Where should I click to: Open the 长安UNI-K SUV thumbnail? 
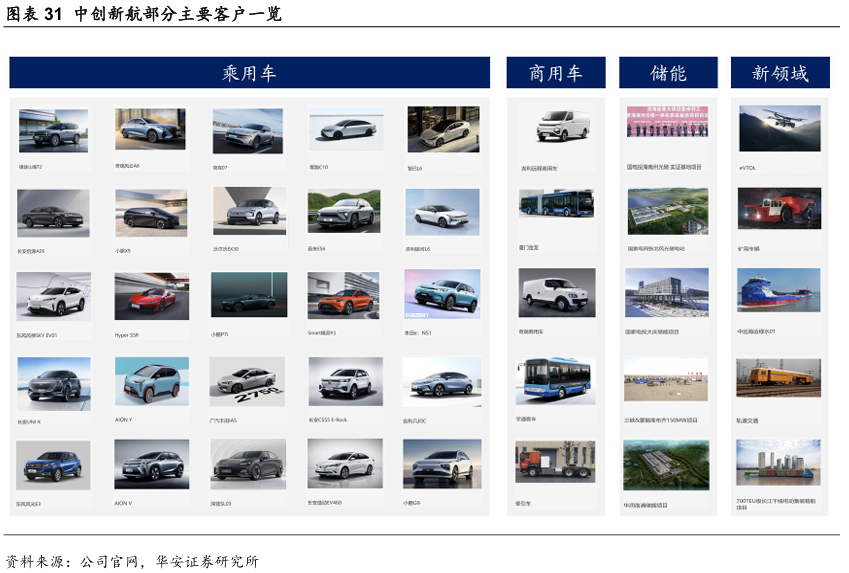[x=54, y=383]
